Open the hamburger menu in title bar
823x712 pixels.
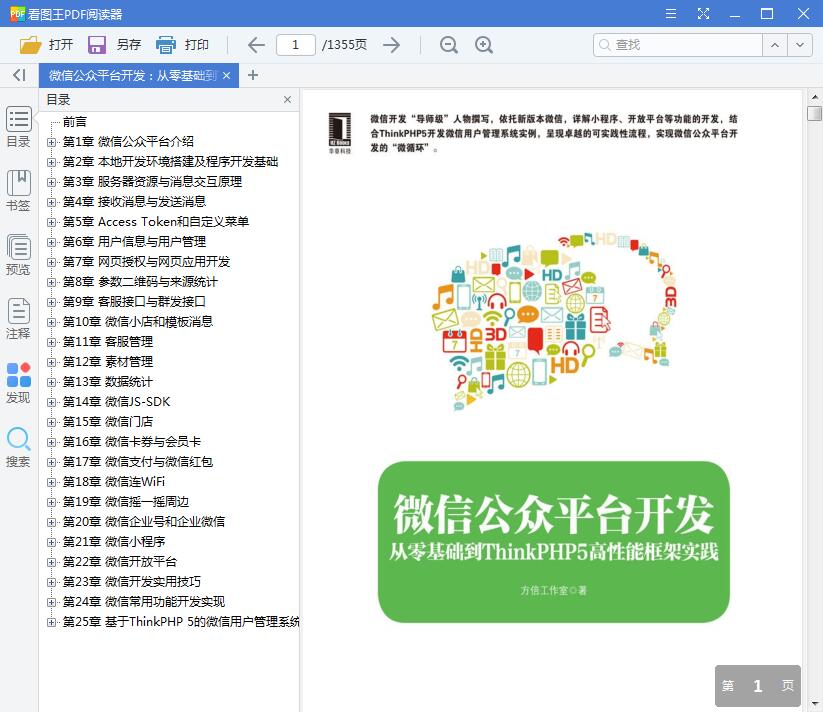(671, 14)
